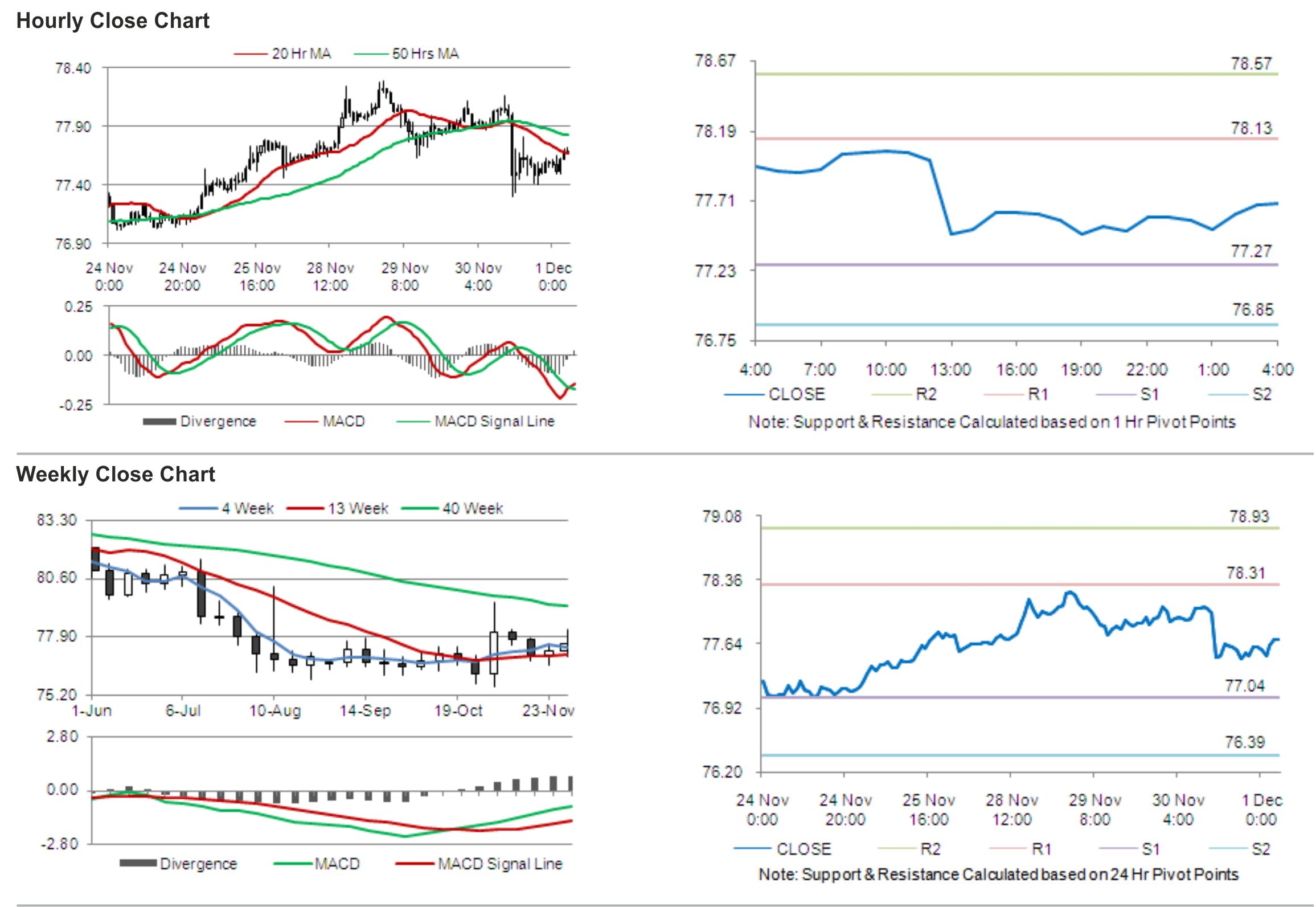This screenshot has width=1316, height=907.
Task: Click the CLOSE legend under hourly pivot chart
Action: (x=796, y=394)
